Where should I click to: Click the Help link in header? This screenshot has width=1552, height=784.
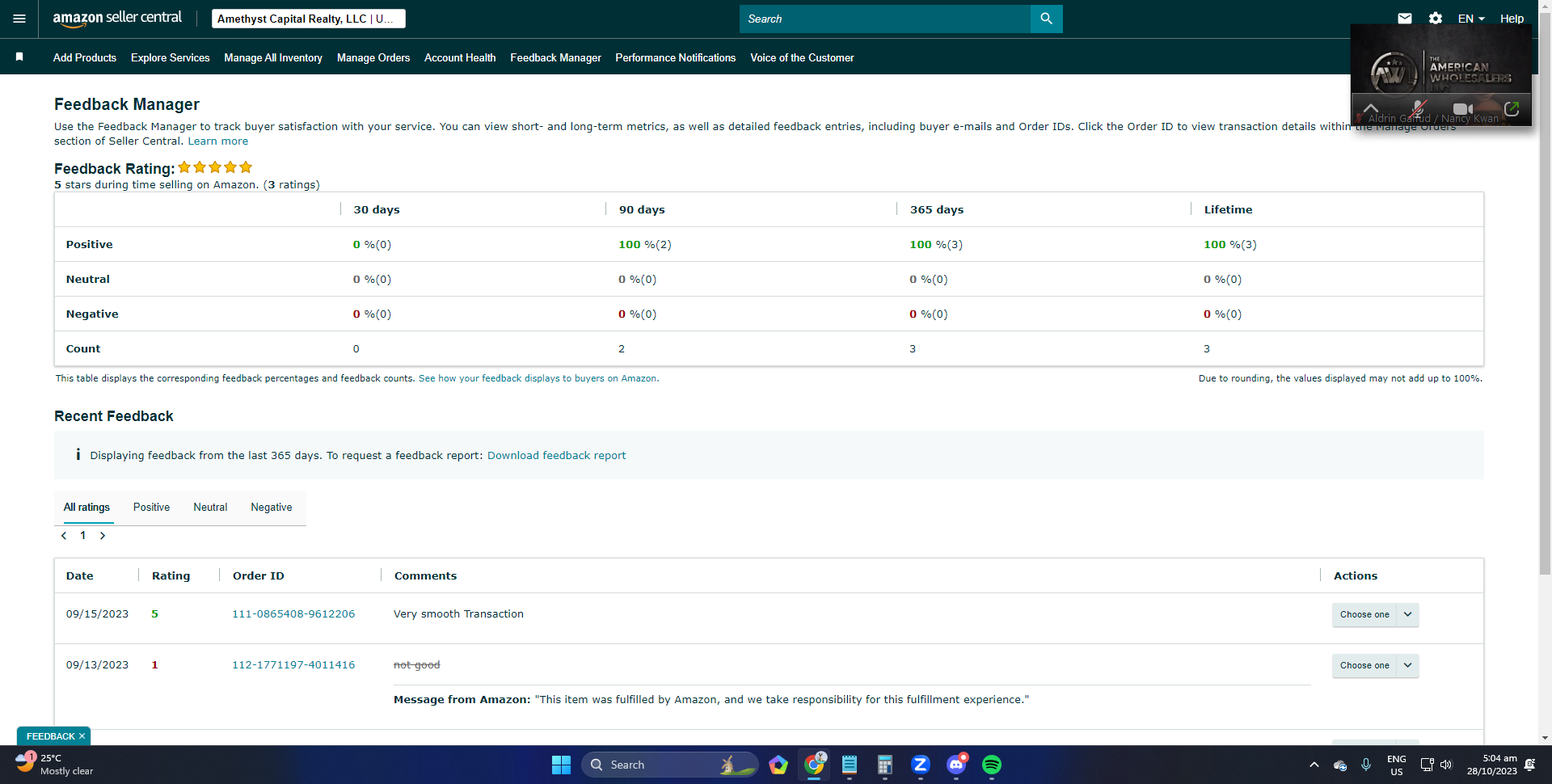[x=1512, y=19]
